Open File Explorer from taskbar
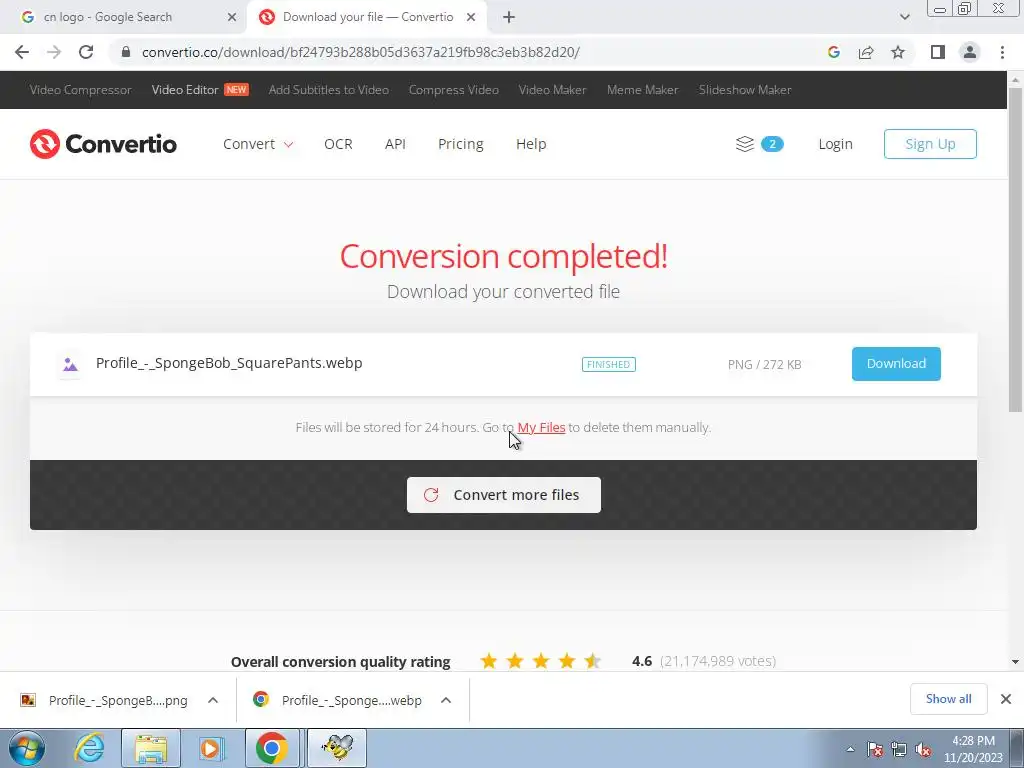Screen dimensions: 1024x768 [151, 748]
